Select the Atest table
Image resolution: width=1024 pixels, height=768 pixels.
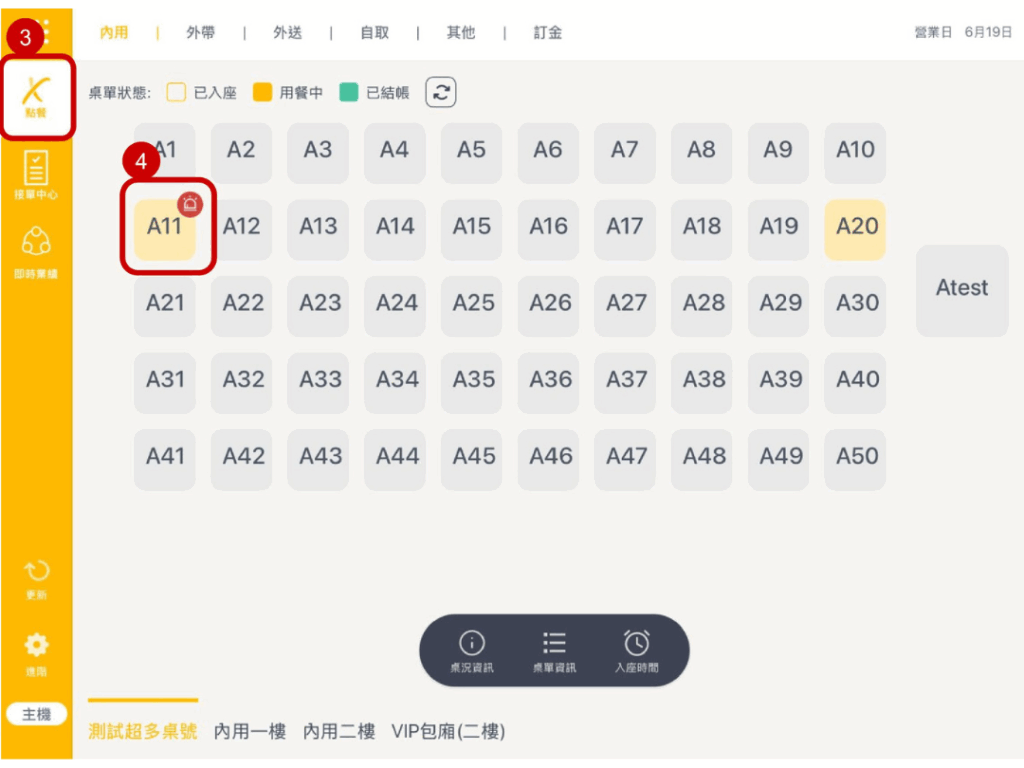click(962, 289)
